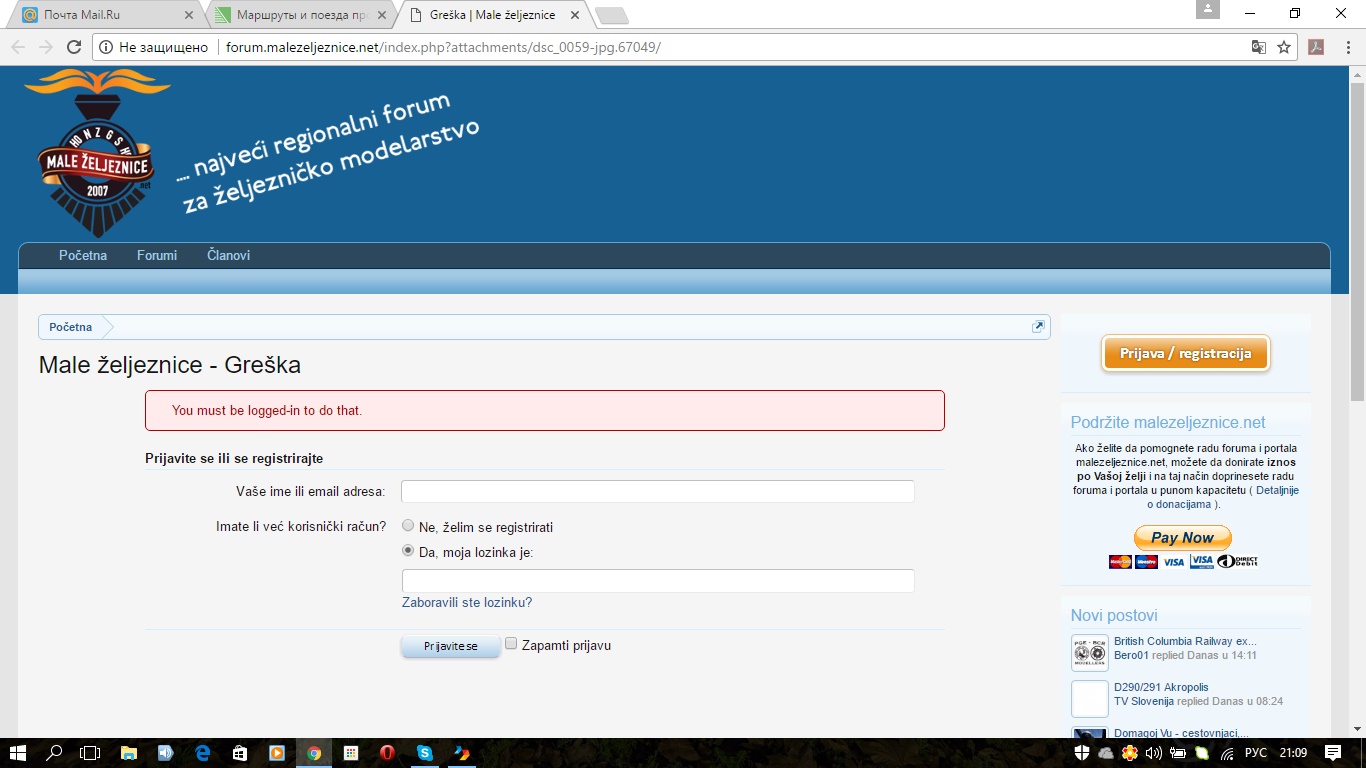The image size is (1366, 768).
Task: Click the Male Željeznice forum logo
Action: [97, 153]
